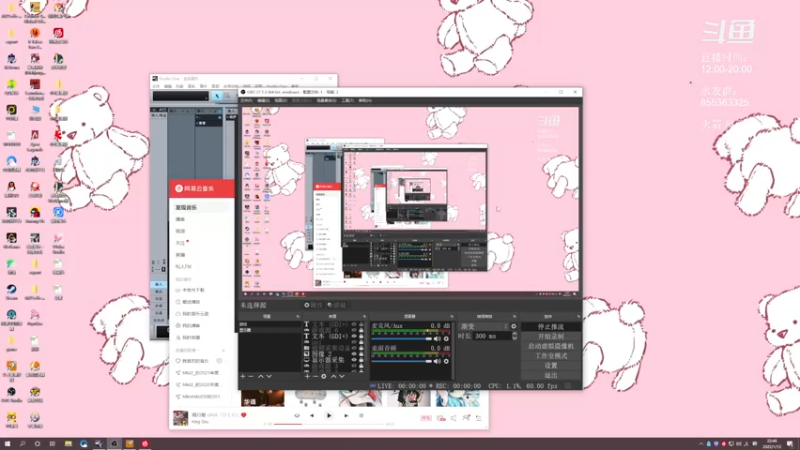The image size is (800, 450).
Task: Mute 麦克风/Aux in OBS mixer
Action: coord(437,339)
